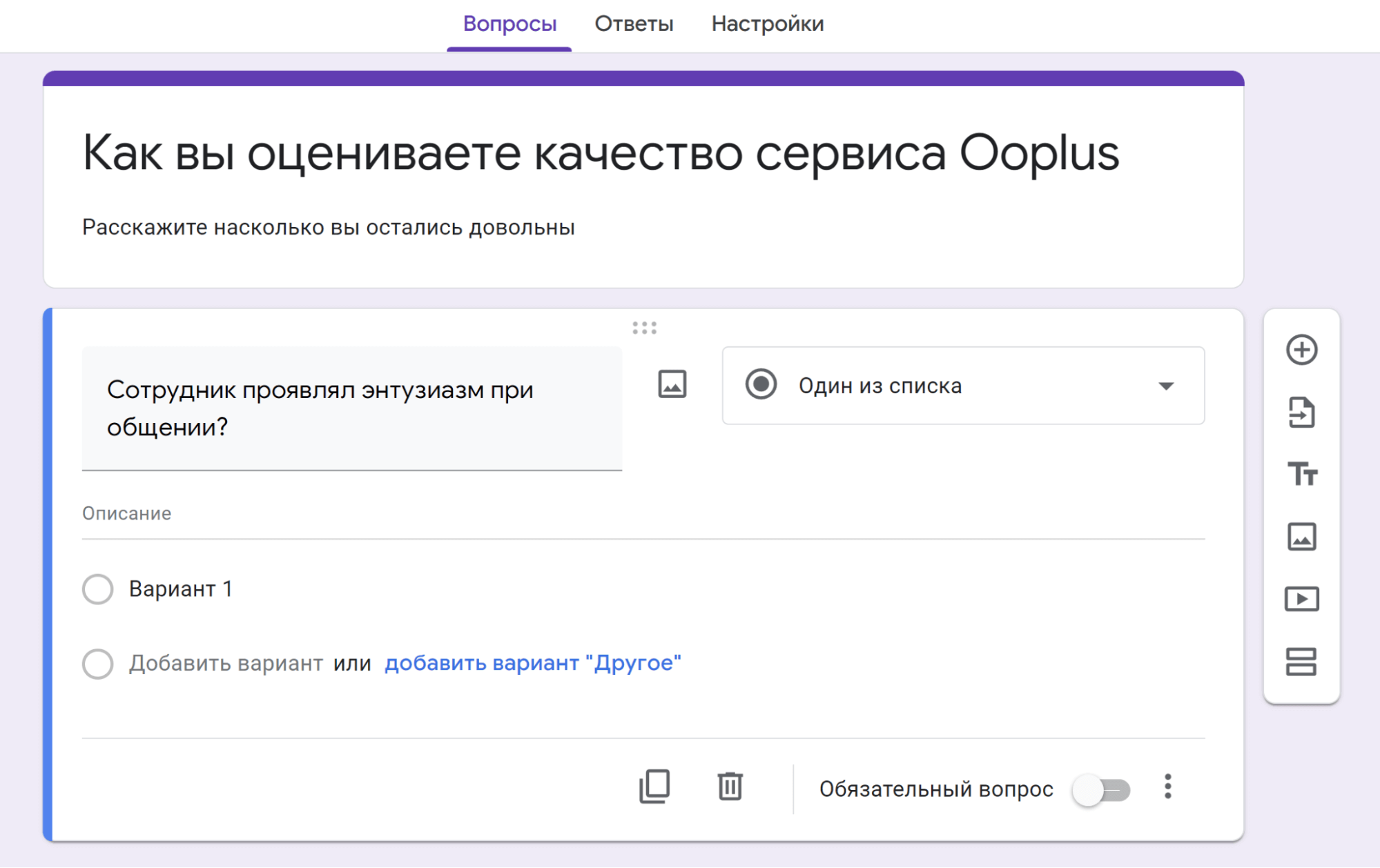Edit the question text 'Сотрудник проявлял энтузиазм'
This screenshot has width=1380, height=868.
click(x=352, y=408)
